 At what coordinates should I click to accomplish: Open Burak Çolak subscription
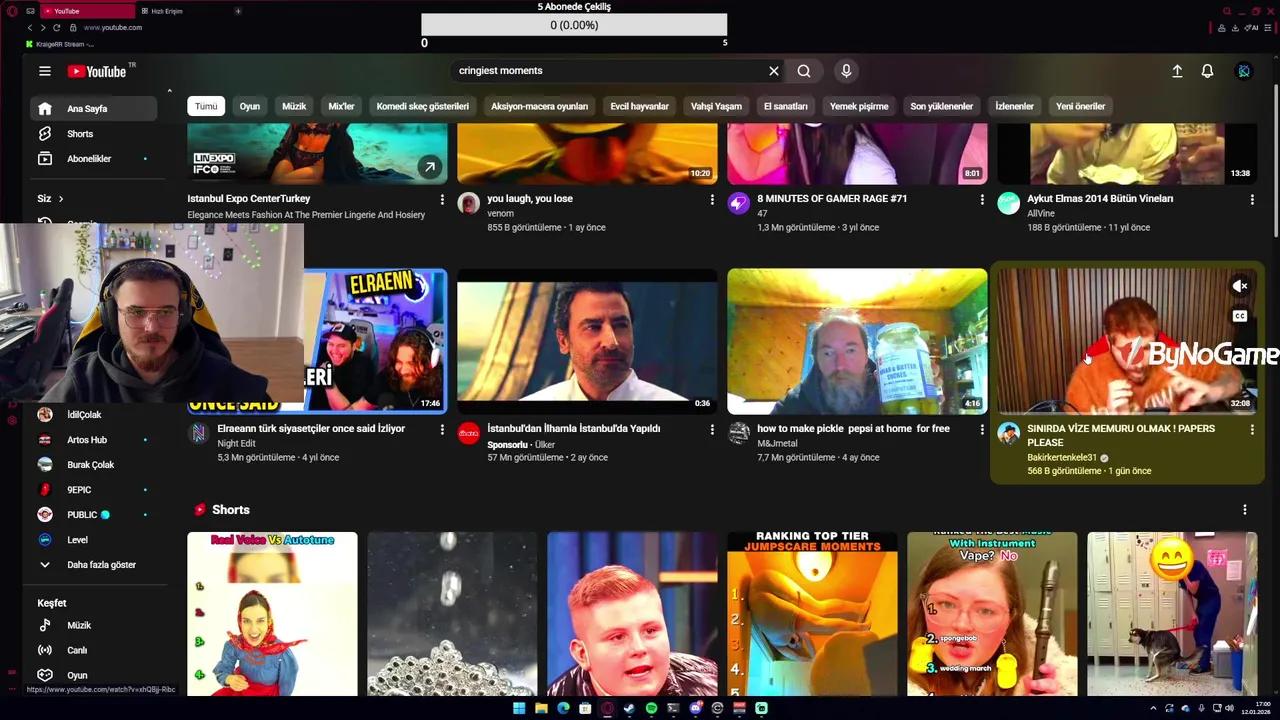pyautogui.click(x=91, y=465)
